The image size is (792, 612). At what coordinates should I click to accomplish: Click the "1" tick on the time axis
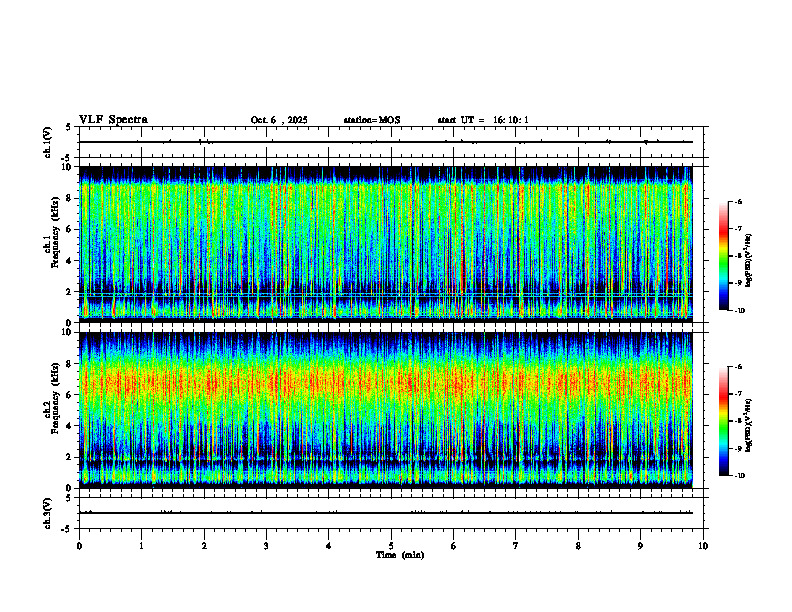[141, 546]
